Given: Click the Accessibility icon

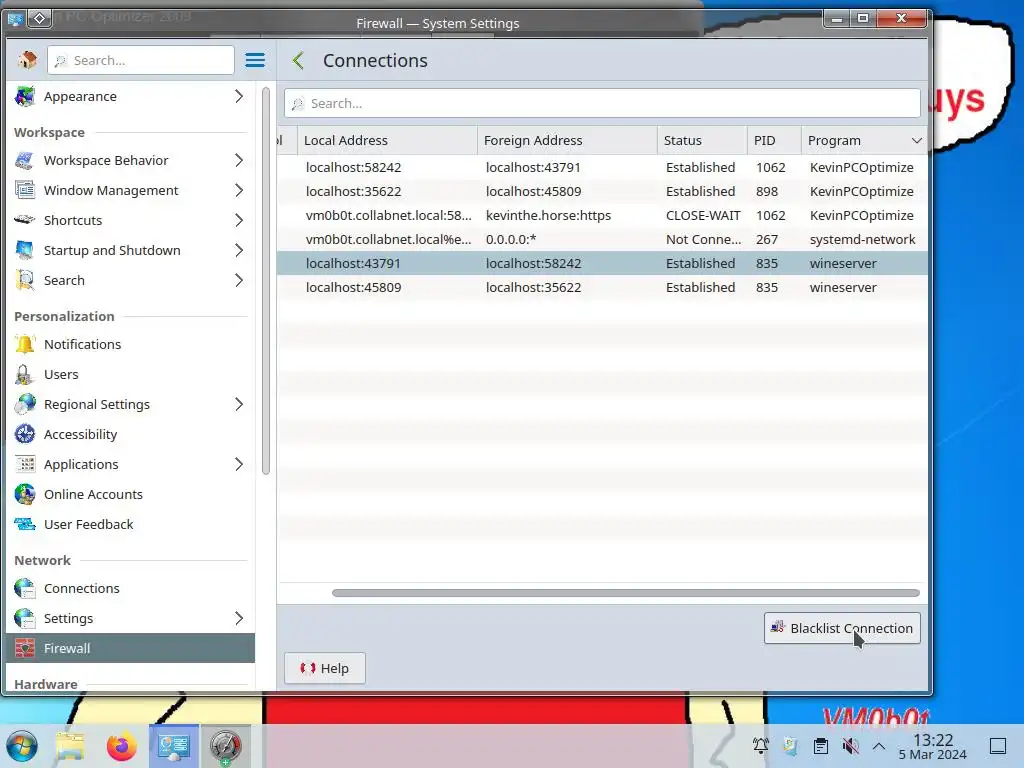Looking at the screenshot, I should coord(25,434).
